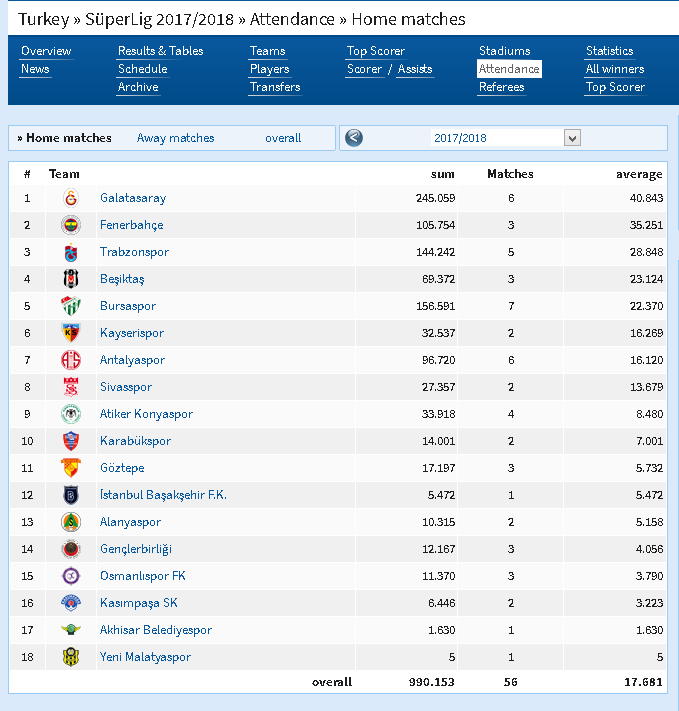The image size is (679, 711).
Task: Click the Kayserispor club crest icon
Action: (71, 333)
